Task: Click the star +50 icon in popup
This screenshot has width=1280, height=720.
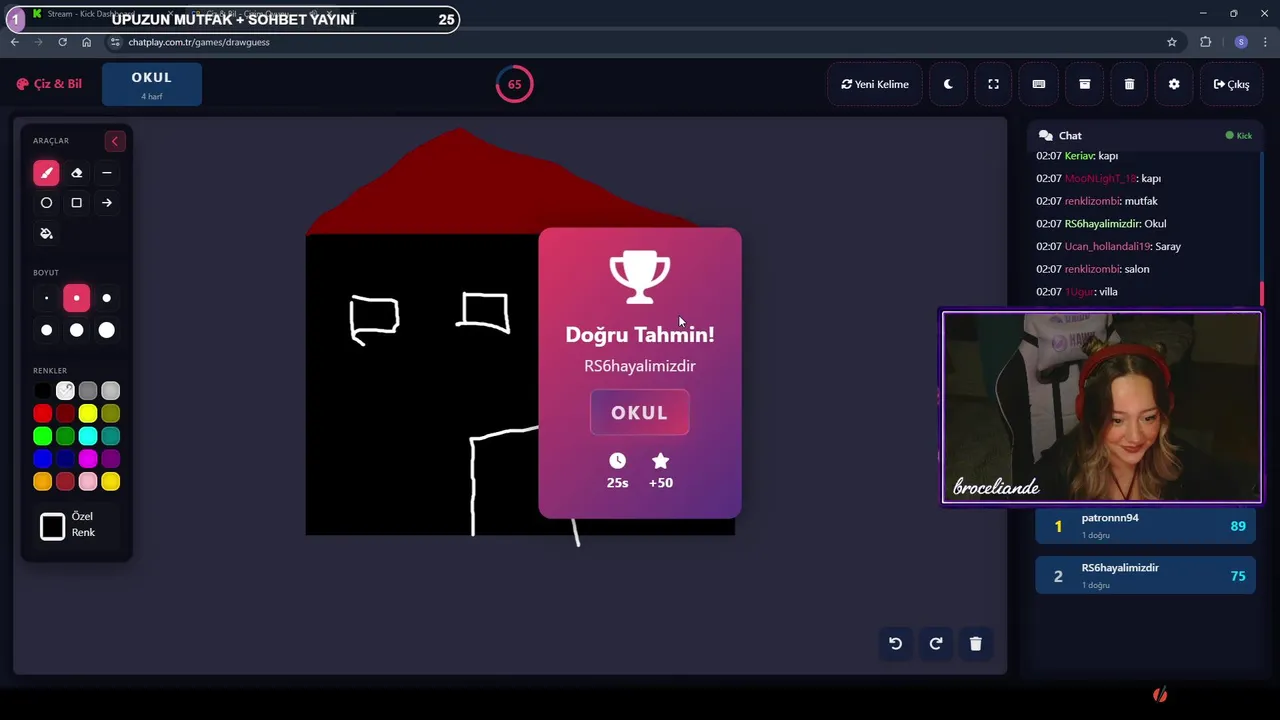Action: click(x=660, y=461)
